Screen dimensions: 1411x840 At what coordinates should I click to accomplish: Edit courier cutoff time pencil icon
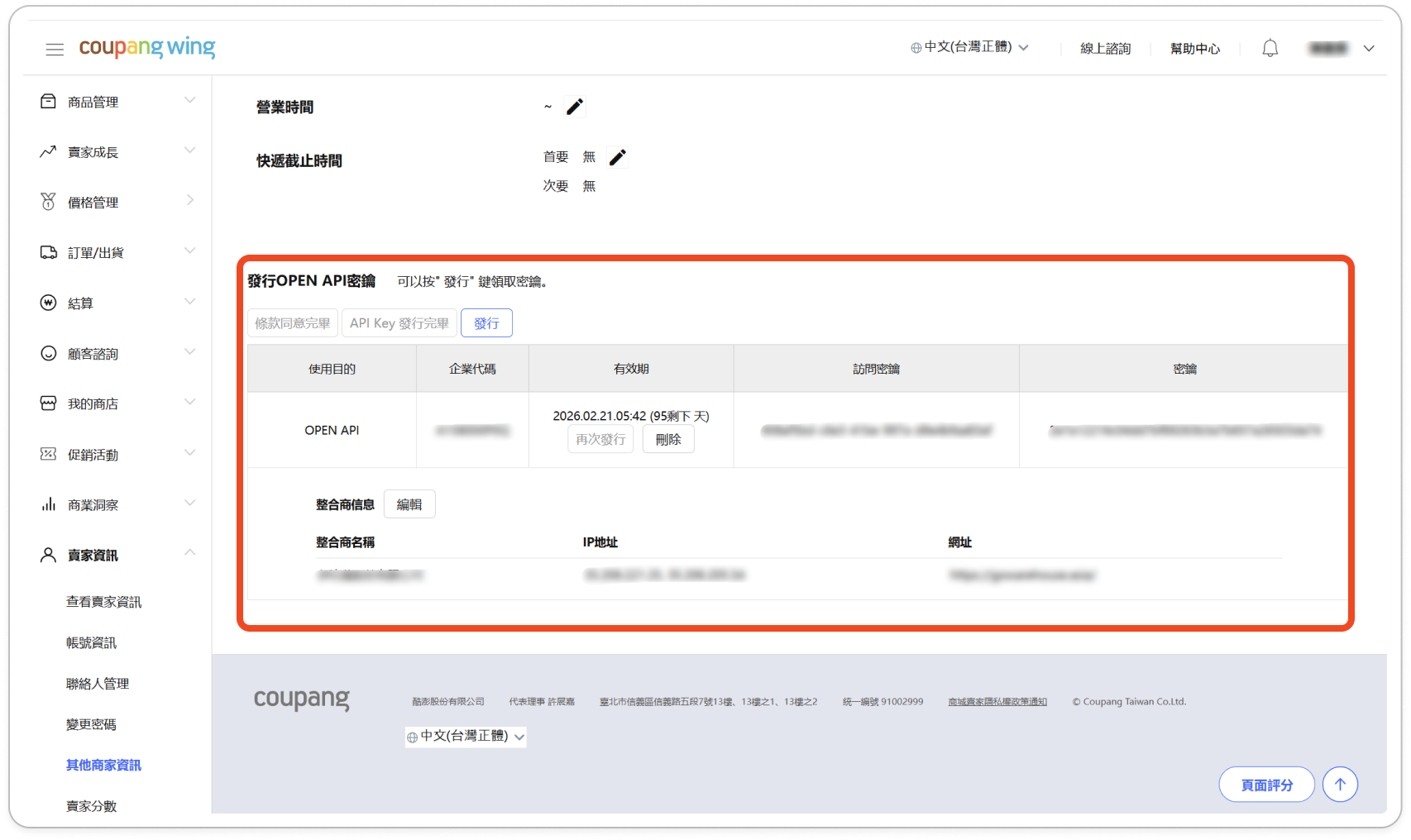pyautogui.click(x=618, y=157)
